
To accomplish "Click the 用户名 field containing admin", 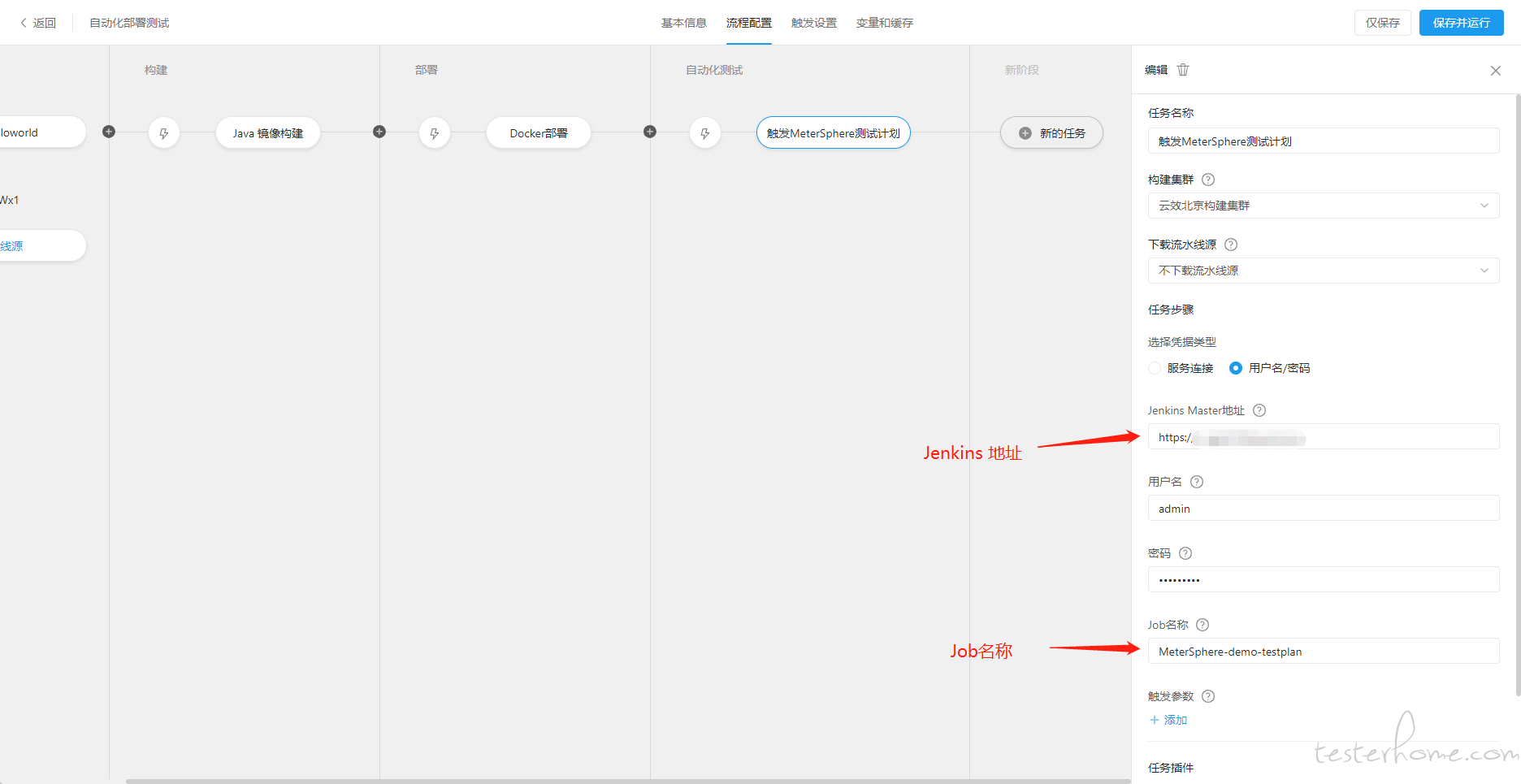I will [1324, 508].
